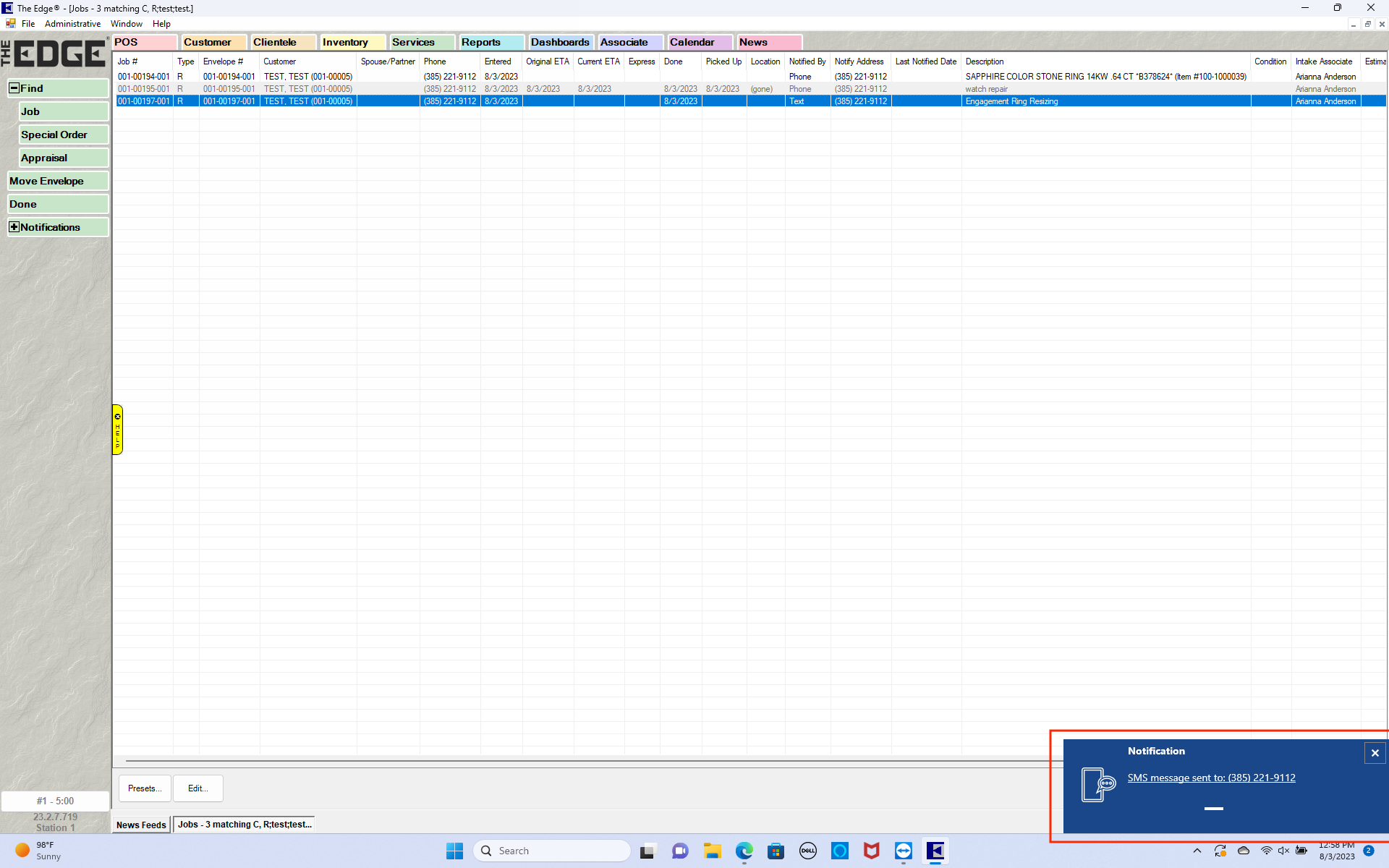Click the yellow HELP tab on the left

point(117,430)
